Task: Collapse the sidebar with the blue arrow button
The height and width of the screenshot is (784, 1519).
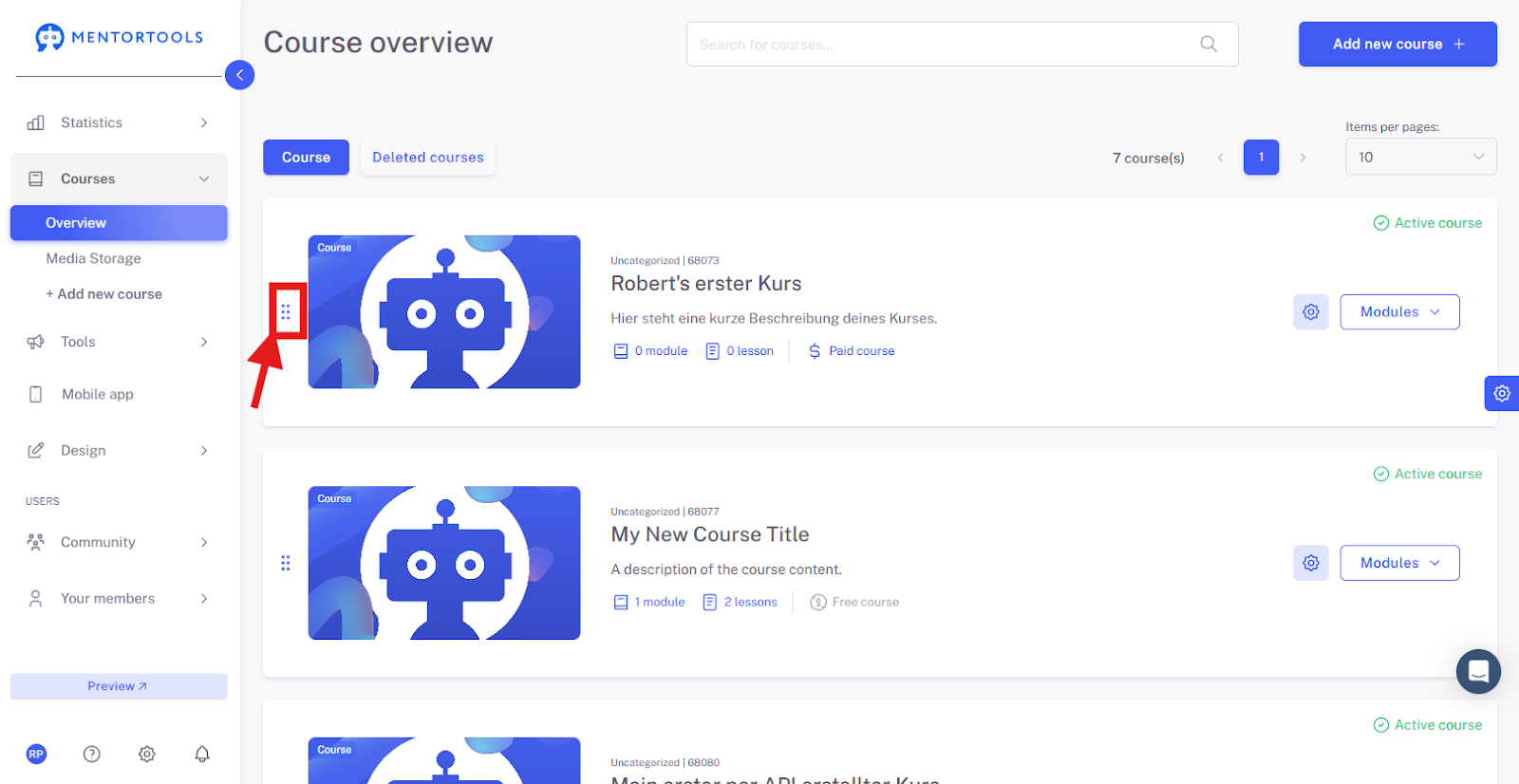Action: (x=239, y=75)
